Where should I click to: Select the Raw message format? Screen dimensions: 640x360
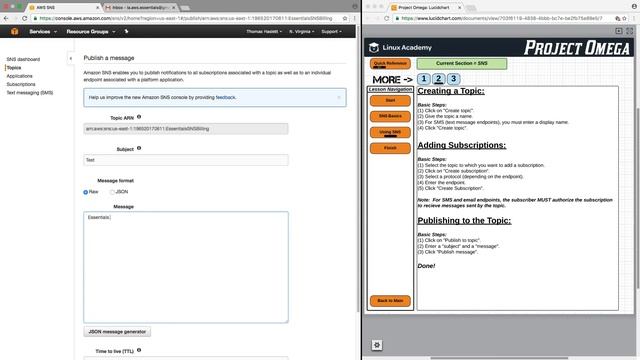click(x=86, y=192)
